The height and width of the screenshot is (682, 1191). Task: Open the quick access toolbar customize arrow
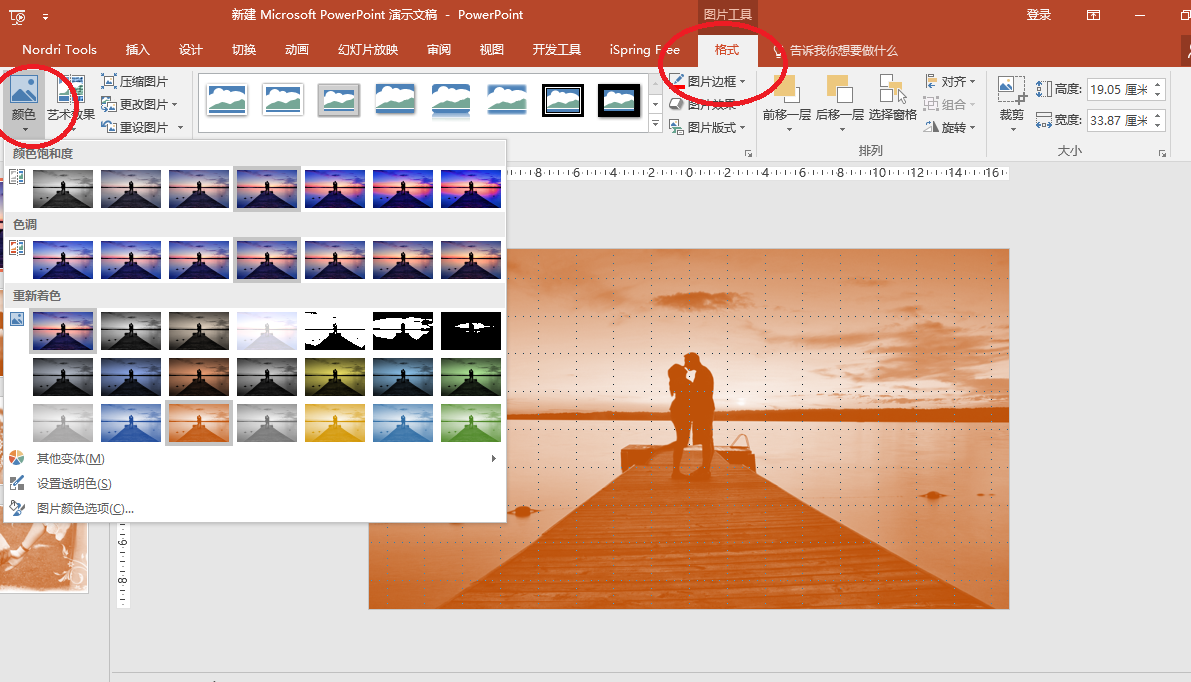[46, 16]
